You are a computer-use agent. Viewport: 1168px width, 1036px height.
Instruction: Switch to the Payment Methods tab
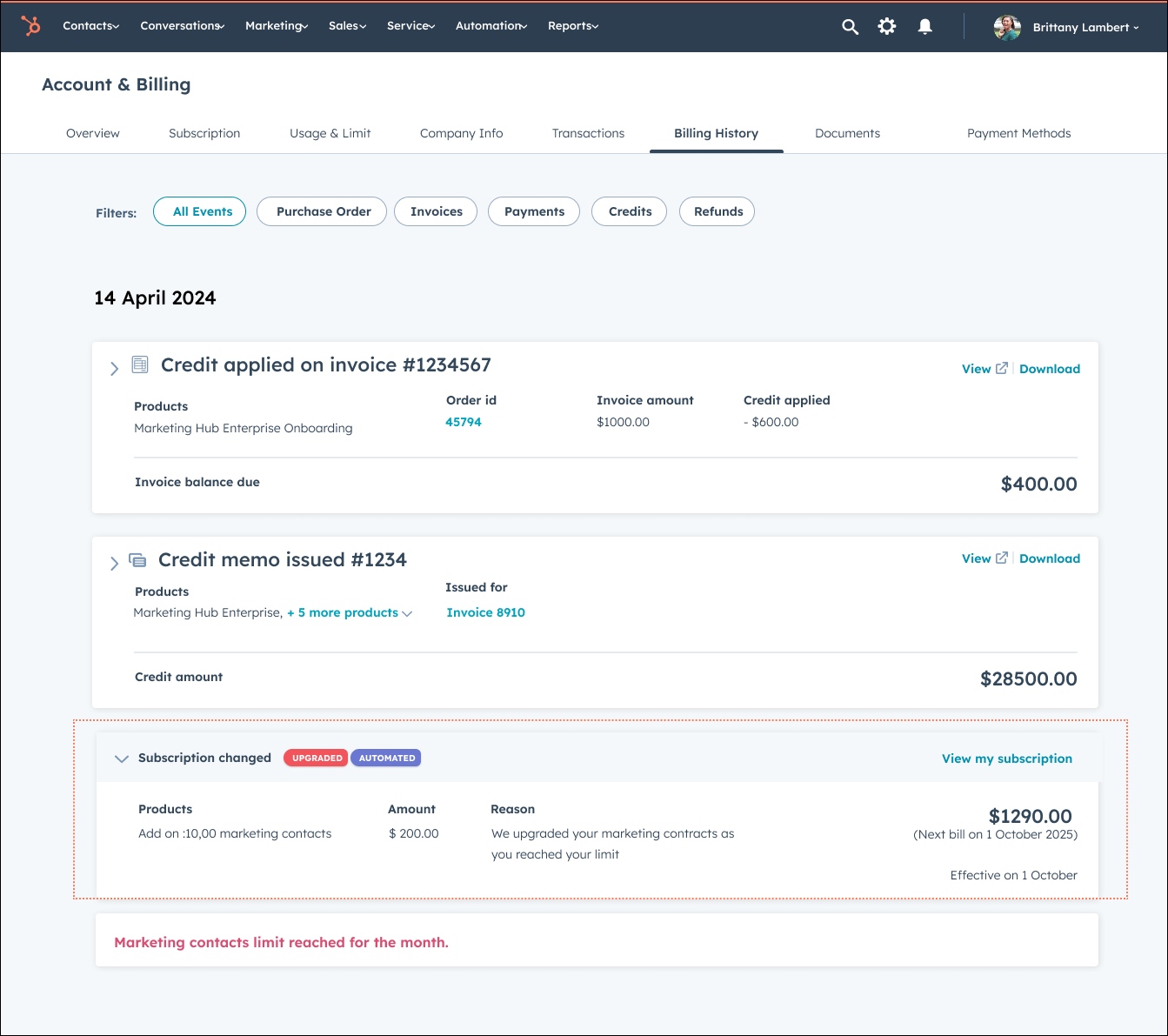(x=1019, y=133)
